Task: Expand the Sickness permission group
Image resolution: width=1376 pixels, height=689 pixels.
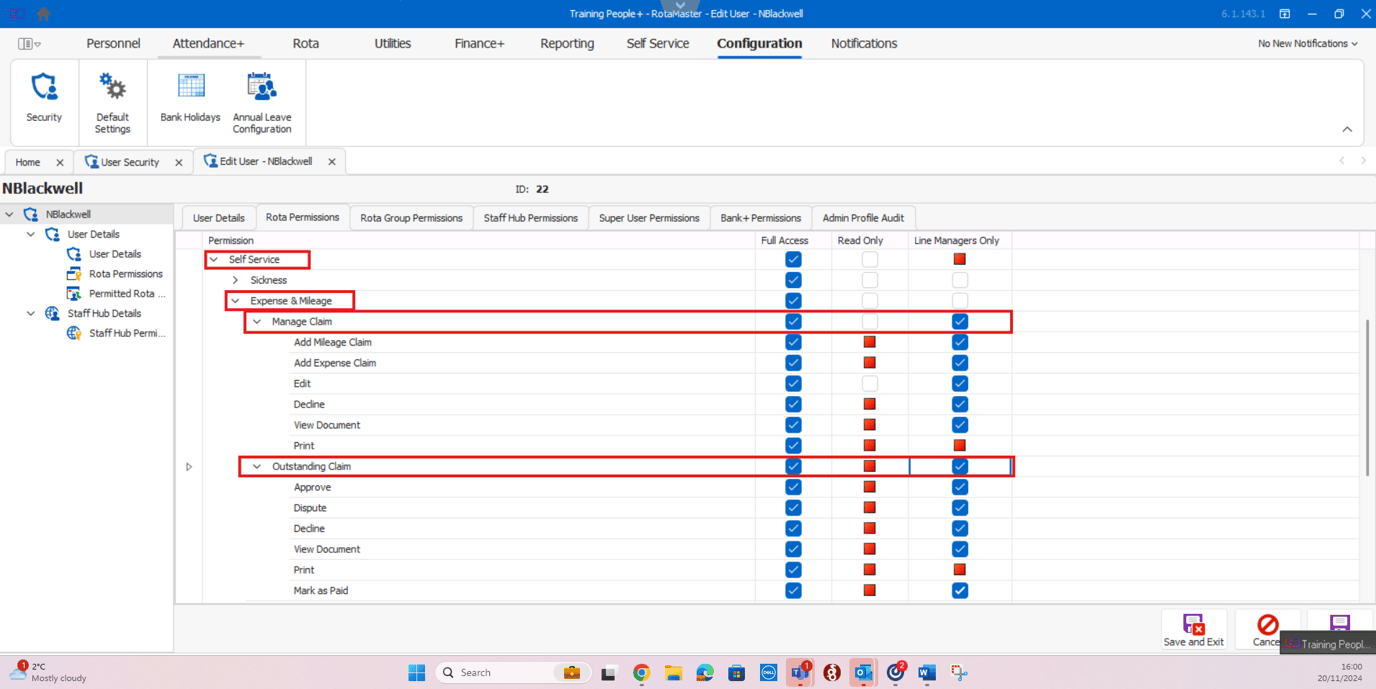Action: pyautogui.click(x=236, y=280)
